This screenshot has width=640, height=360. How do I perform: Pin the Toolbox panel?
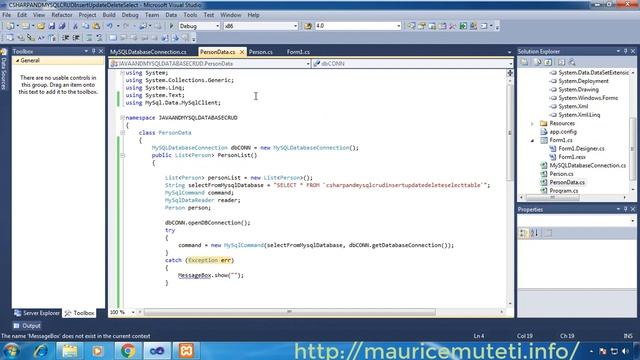[x=93, y=51]
